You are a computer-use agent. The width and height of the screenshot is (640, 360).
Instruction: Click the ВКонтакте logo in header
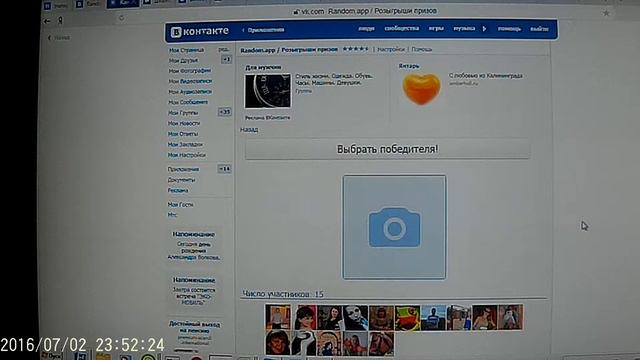(x=200, y=31)
